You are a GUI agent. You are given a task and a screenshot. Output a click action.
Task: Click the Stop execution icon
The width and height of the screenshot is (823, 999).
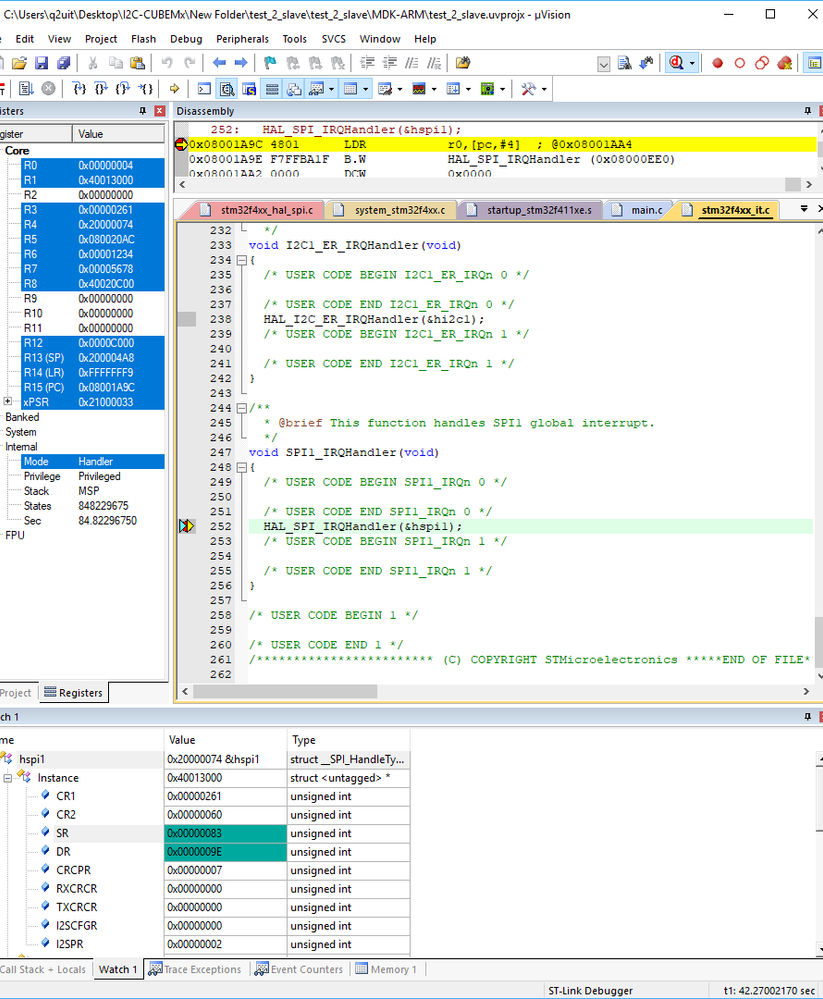47,89
